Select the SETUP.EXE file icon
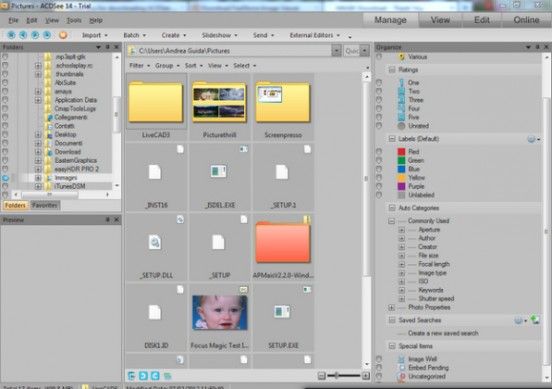Image resolution: width=552 pixels, height=389 pixels. pos(282,312)
